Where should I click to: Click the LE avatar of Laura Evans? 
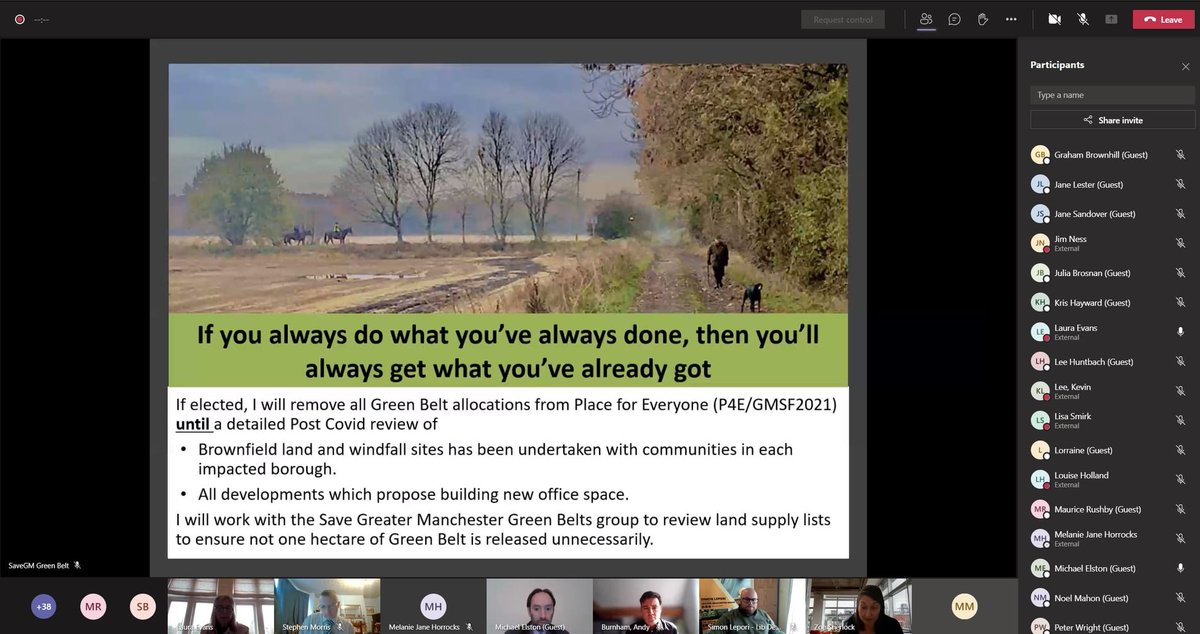click(x=1040, y=331)
